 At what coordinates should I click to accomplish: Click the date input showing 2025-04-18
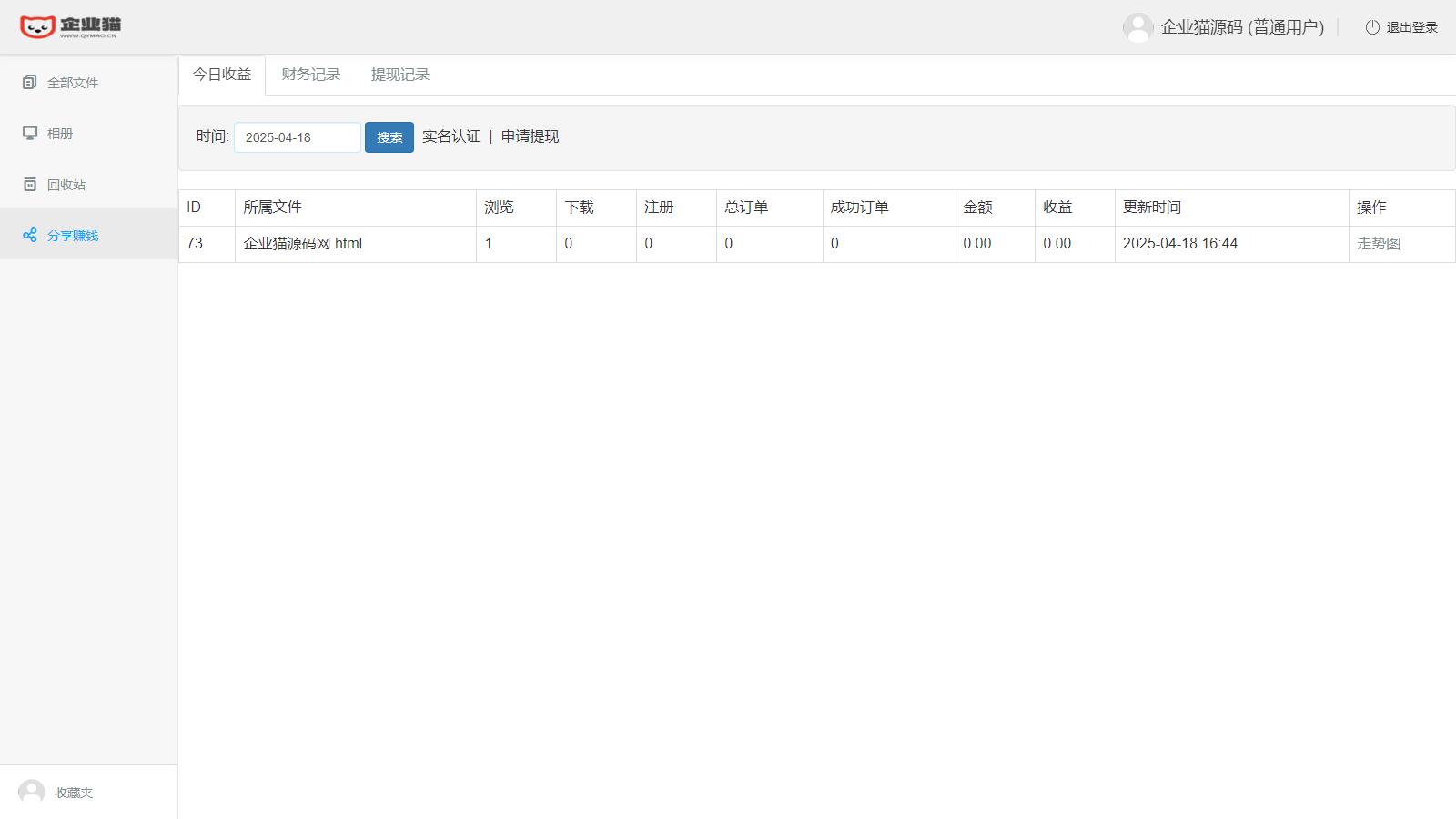296,136
